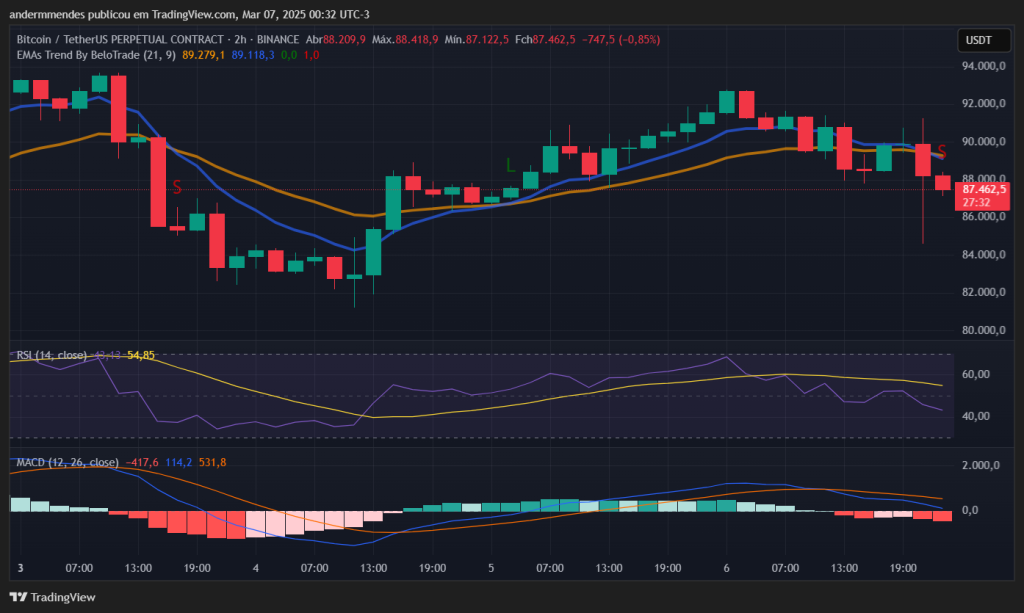This screenshot has width=1024, height=613.
Task: Click the MACD value 114,2
Action: pyautogui.click(x=178, y=462)
